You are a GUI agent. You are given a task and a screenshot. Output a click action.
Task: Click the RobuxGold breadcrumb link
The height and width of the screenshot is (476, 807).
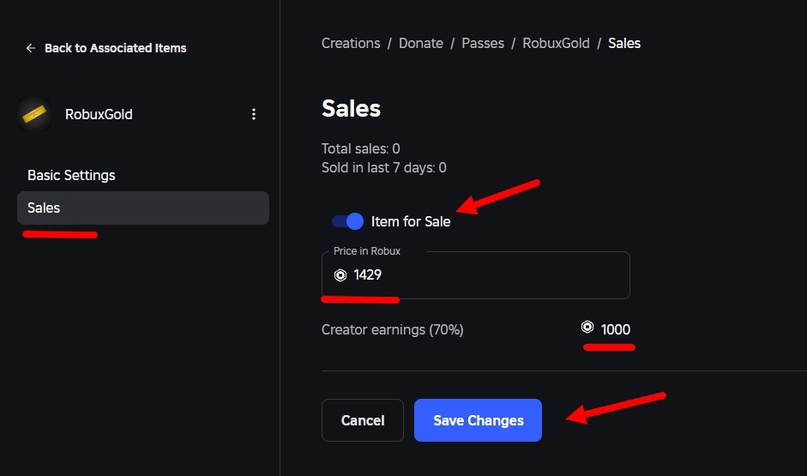pos(556,43)
